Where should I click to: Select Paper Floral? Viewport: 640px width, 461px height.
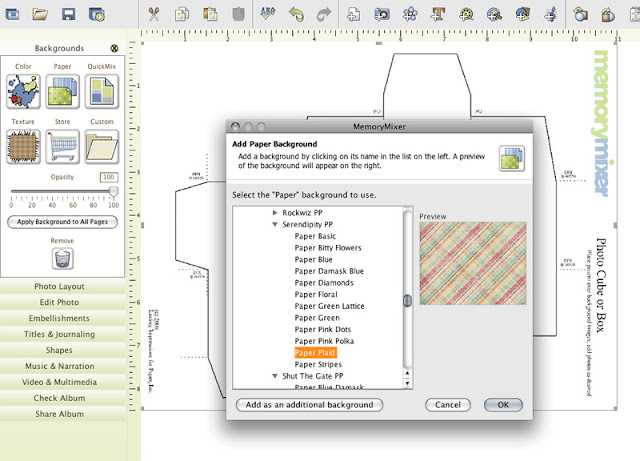[316, 294]
